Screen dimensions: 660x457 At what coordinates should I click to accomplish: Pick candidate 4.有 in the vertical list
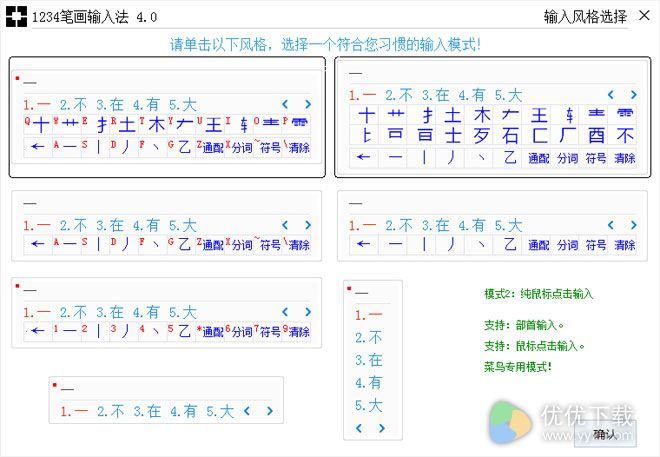tap(368, 383)
